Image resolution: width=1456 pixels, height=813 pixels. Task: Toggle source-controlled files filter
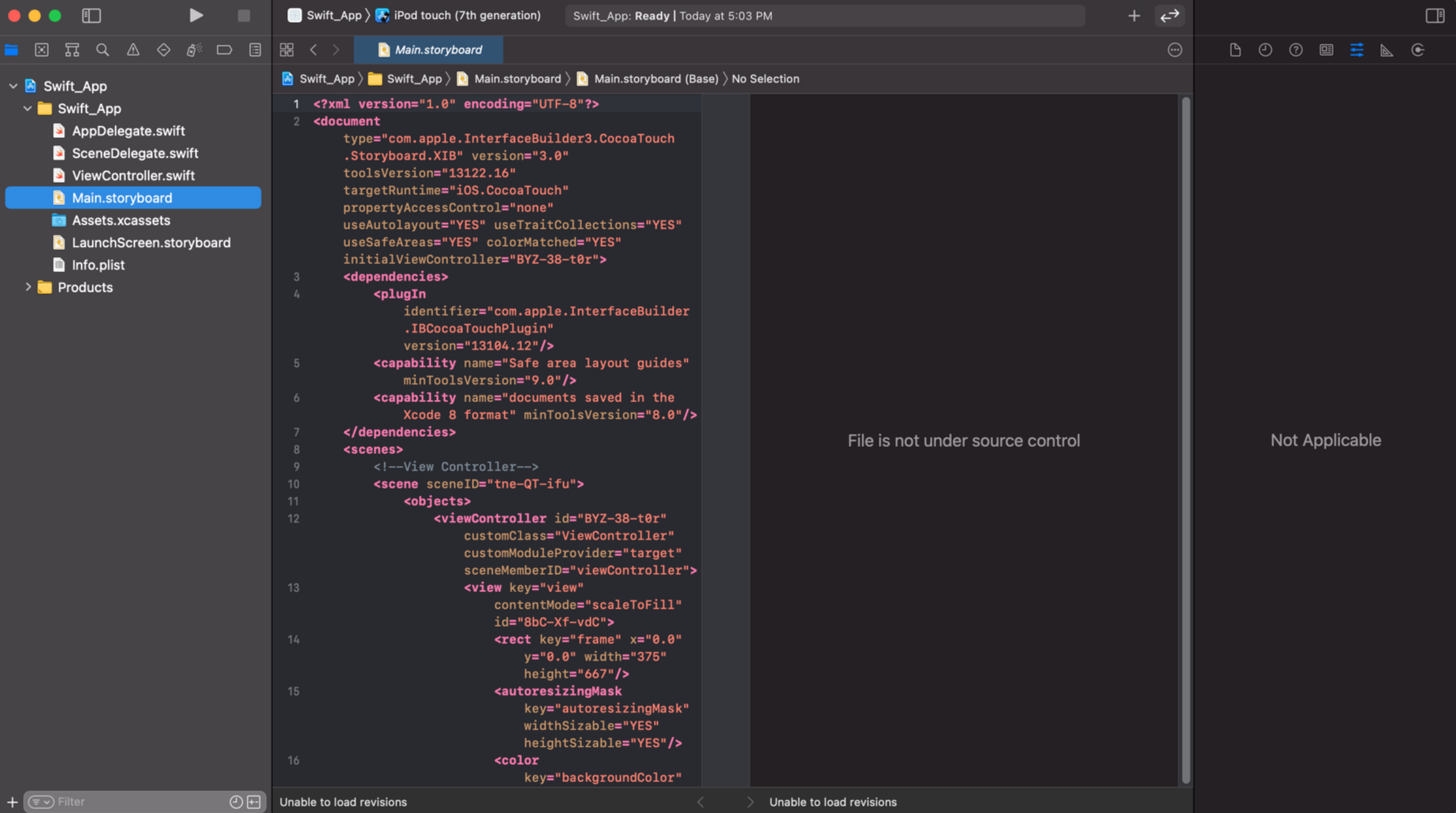254,801
